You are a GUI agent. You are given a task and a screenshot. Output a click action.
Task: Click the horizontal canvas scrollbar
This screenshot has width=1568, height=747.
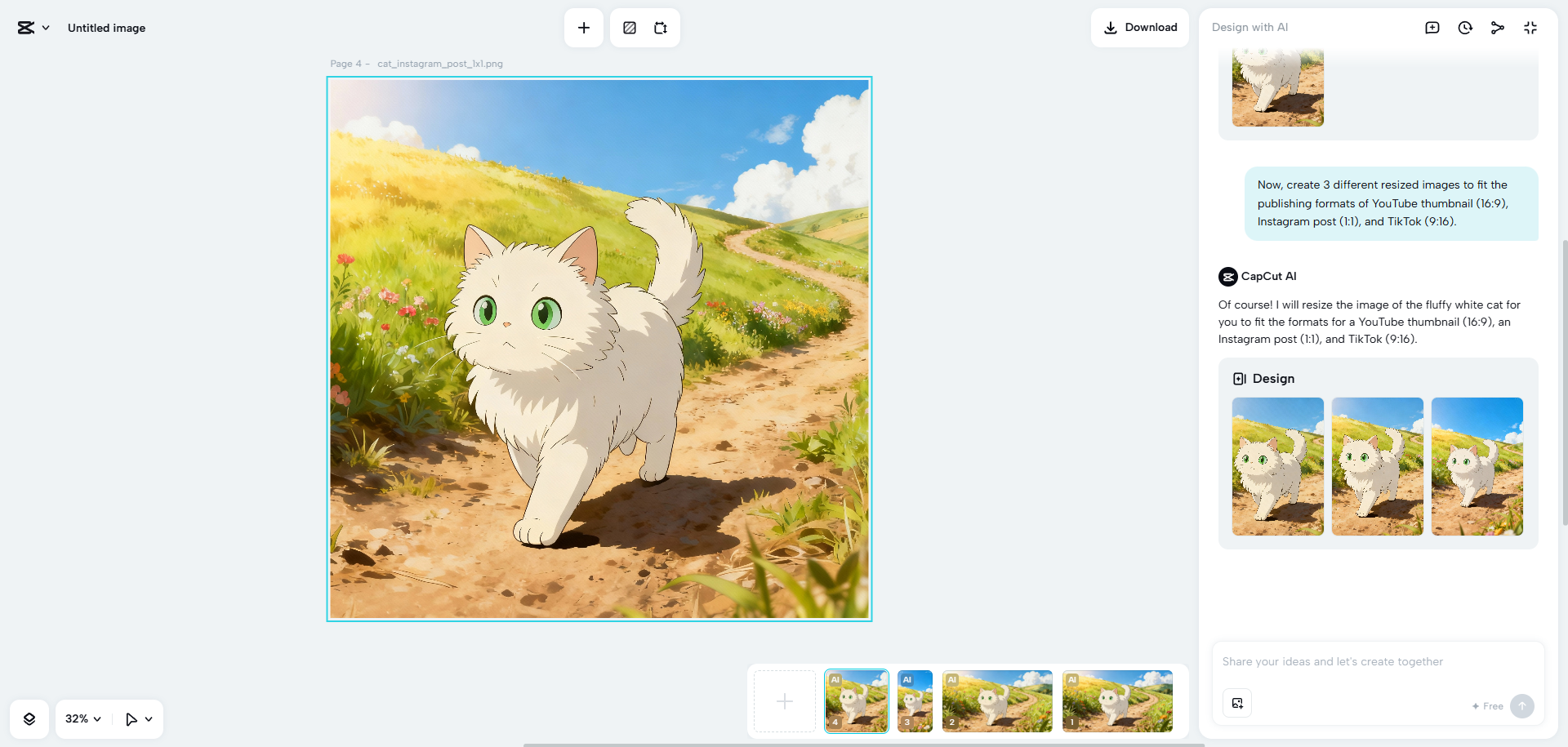[864, 745]
